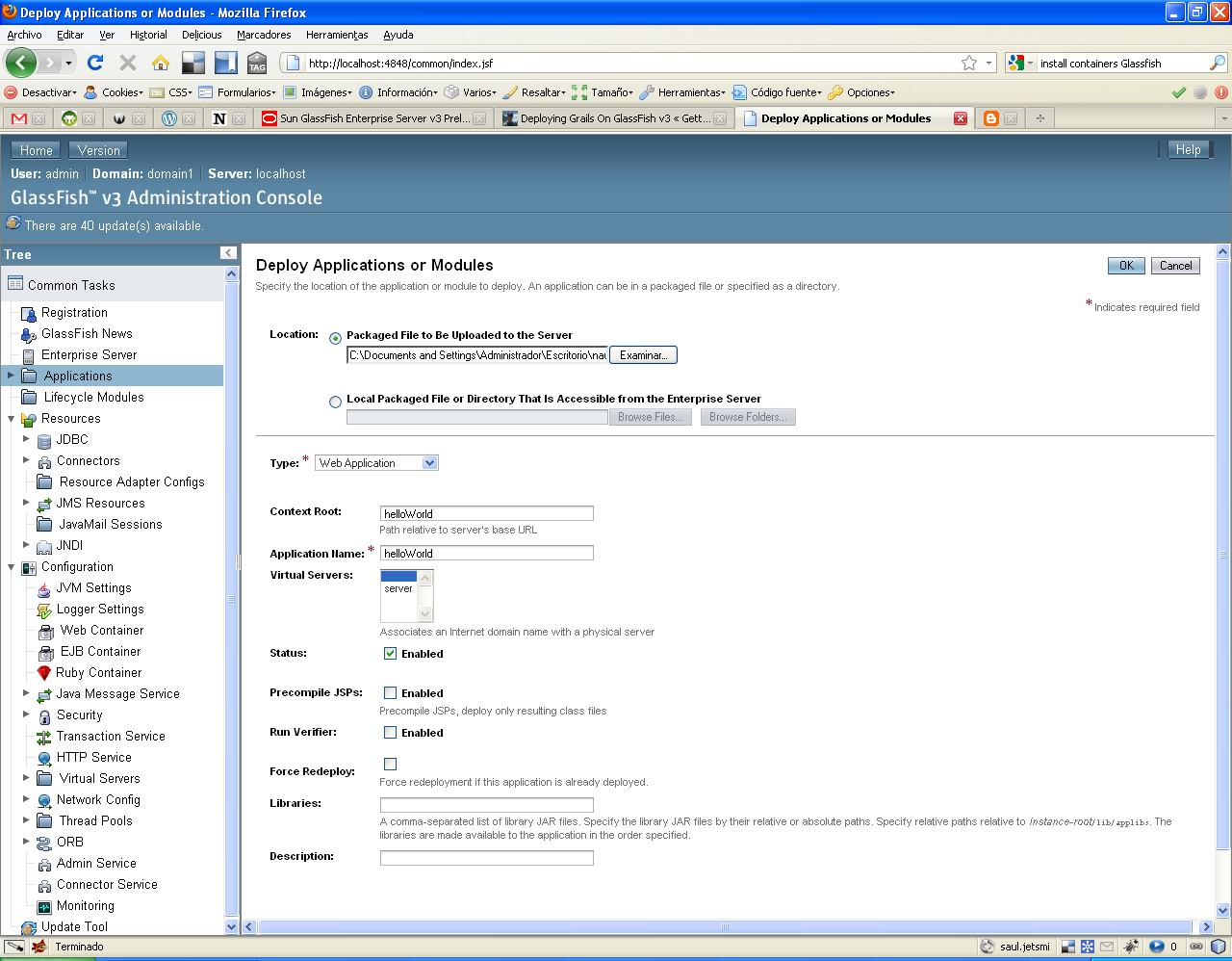The height and width of the screenshot is (961, 1232).
Task: Click the Network Config globe icon
Action: click(x=44, y=800)
